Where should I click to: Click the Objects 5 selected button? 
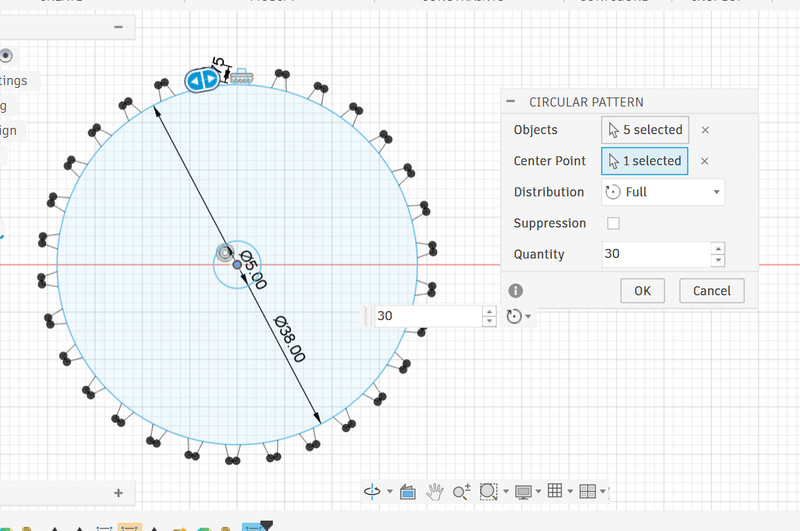[x=645, y=130]
